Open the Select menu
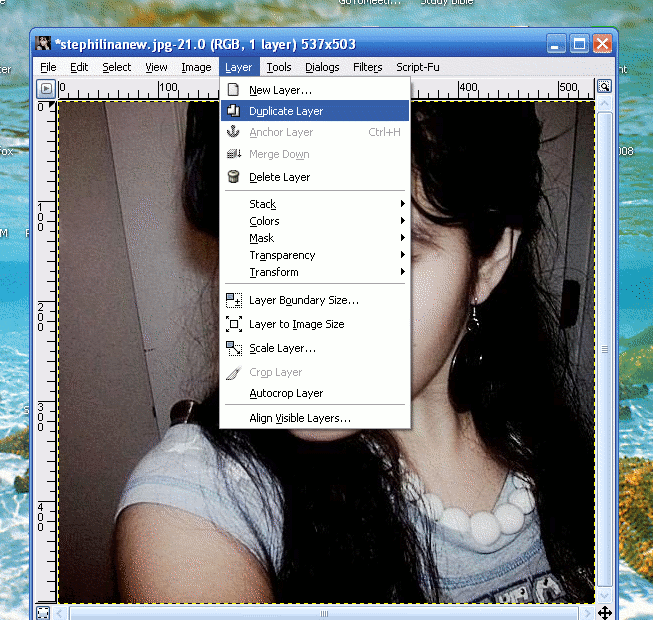The height and width of the screenshot is (620, 653). click(117, 67)
